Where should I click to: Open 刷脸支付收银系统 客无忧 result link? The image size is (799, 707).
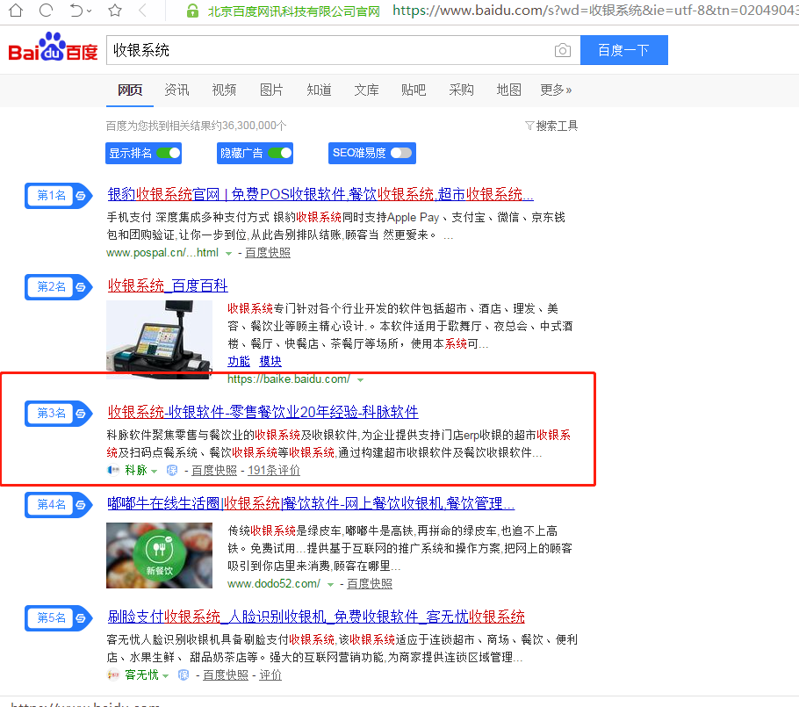[316, 617]
